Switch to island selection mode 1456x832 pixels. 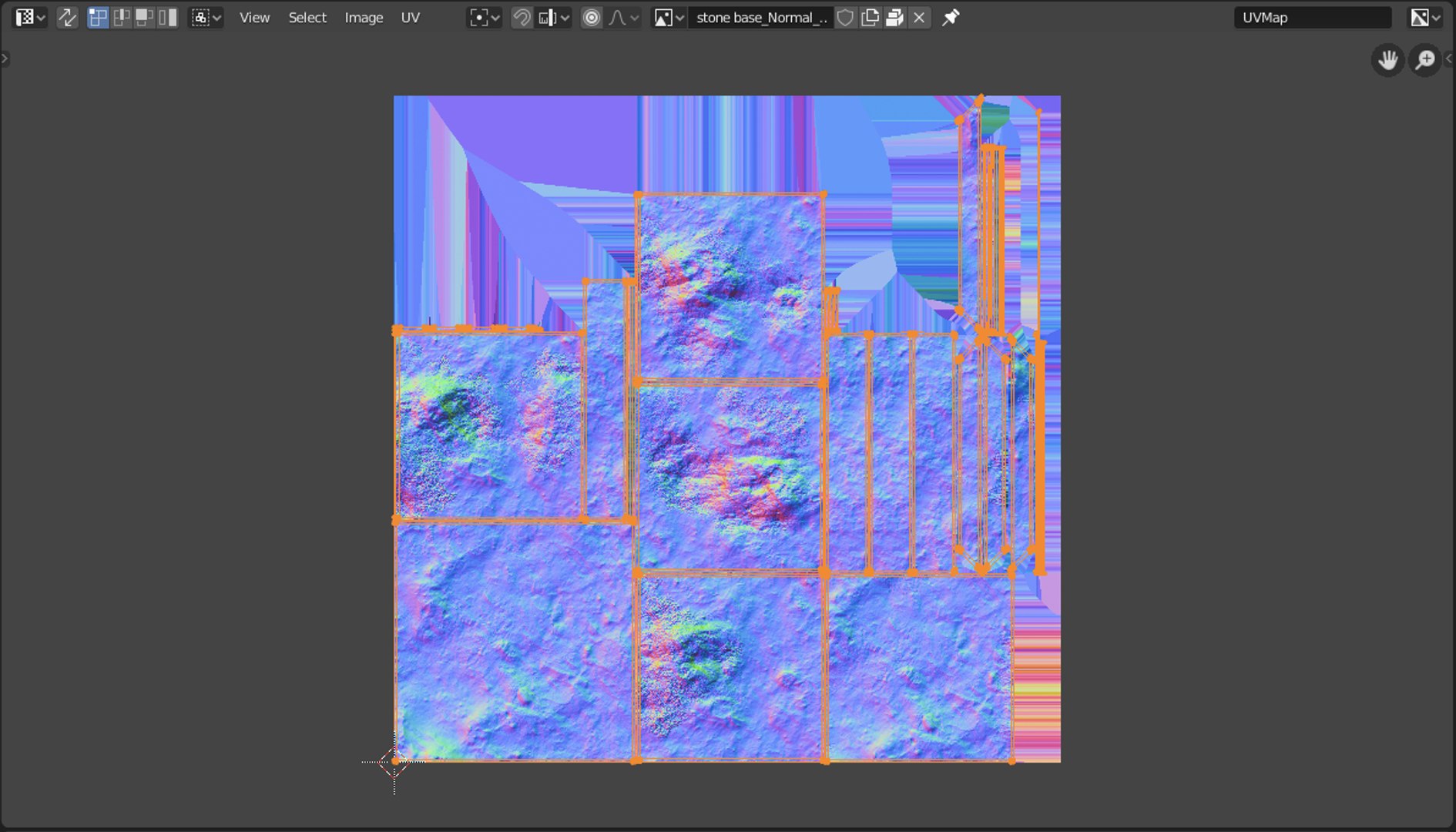point(167,17)
